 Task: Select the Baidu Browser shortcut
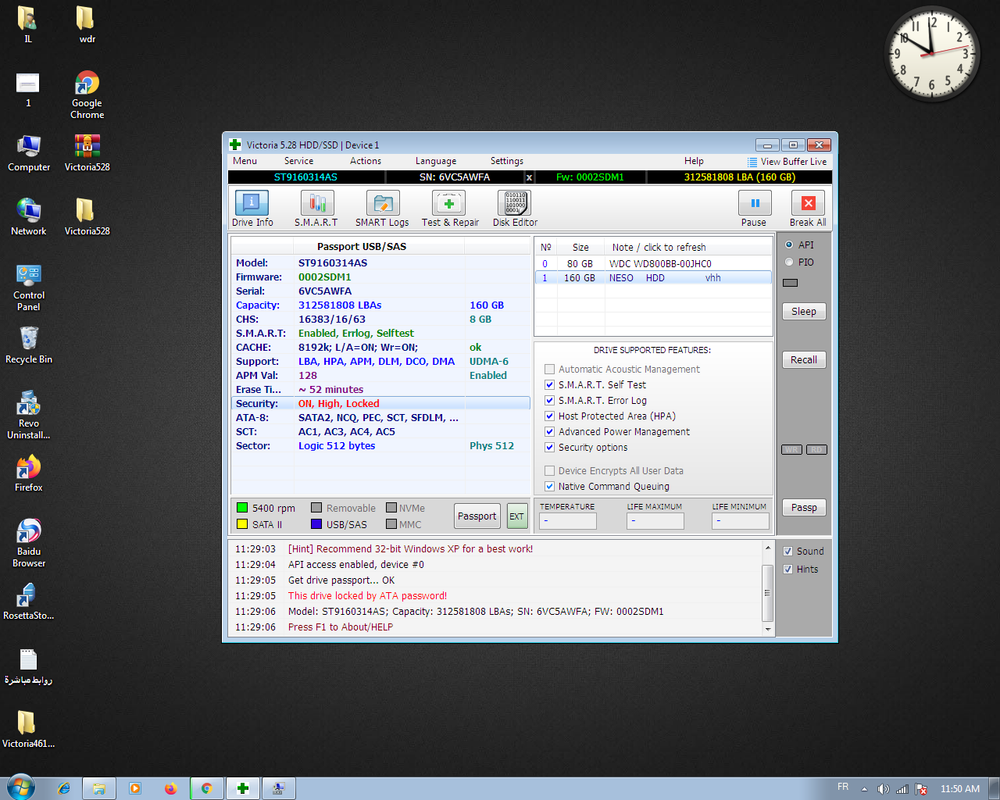pyautogui.click(x=29, y=544)
